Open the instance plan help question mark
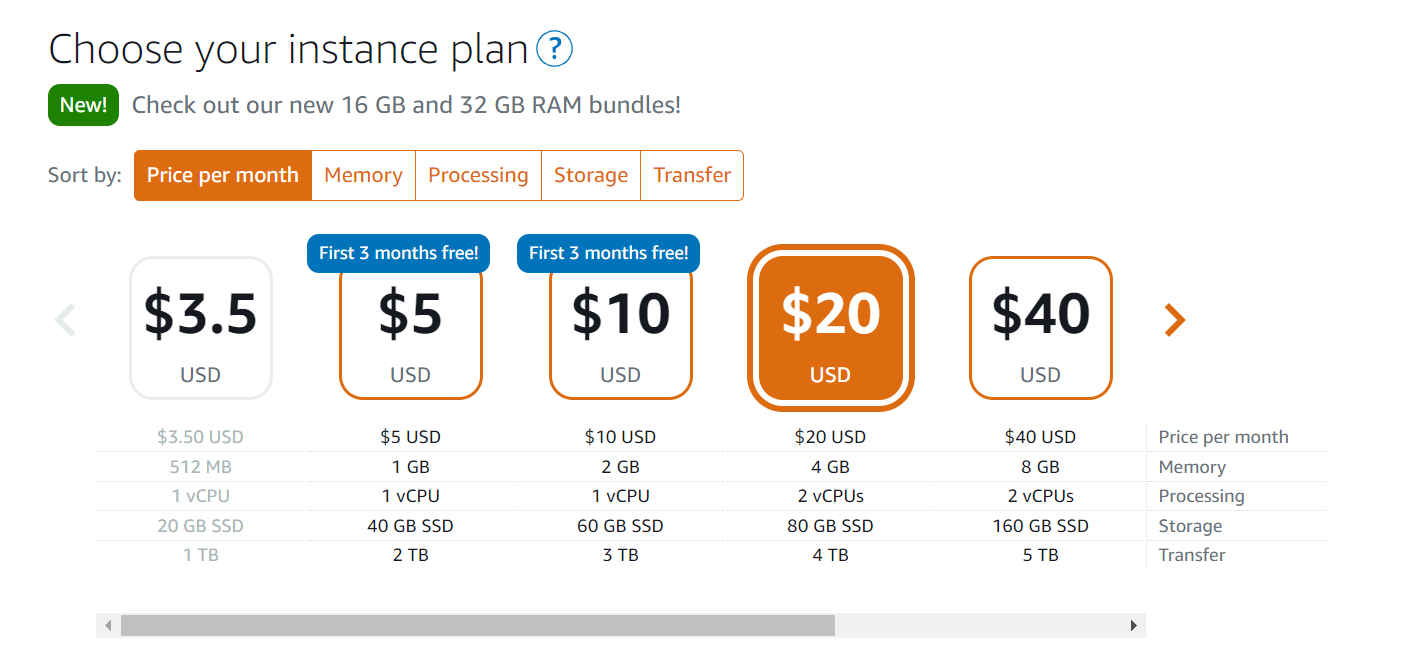This screenshot has width=1403, height=658. click(x=555, y=48)
